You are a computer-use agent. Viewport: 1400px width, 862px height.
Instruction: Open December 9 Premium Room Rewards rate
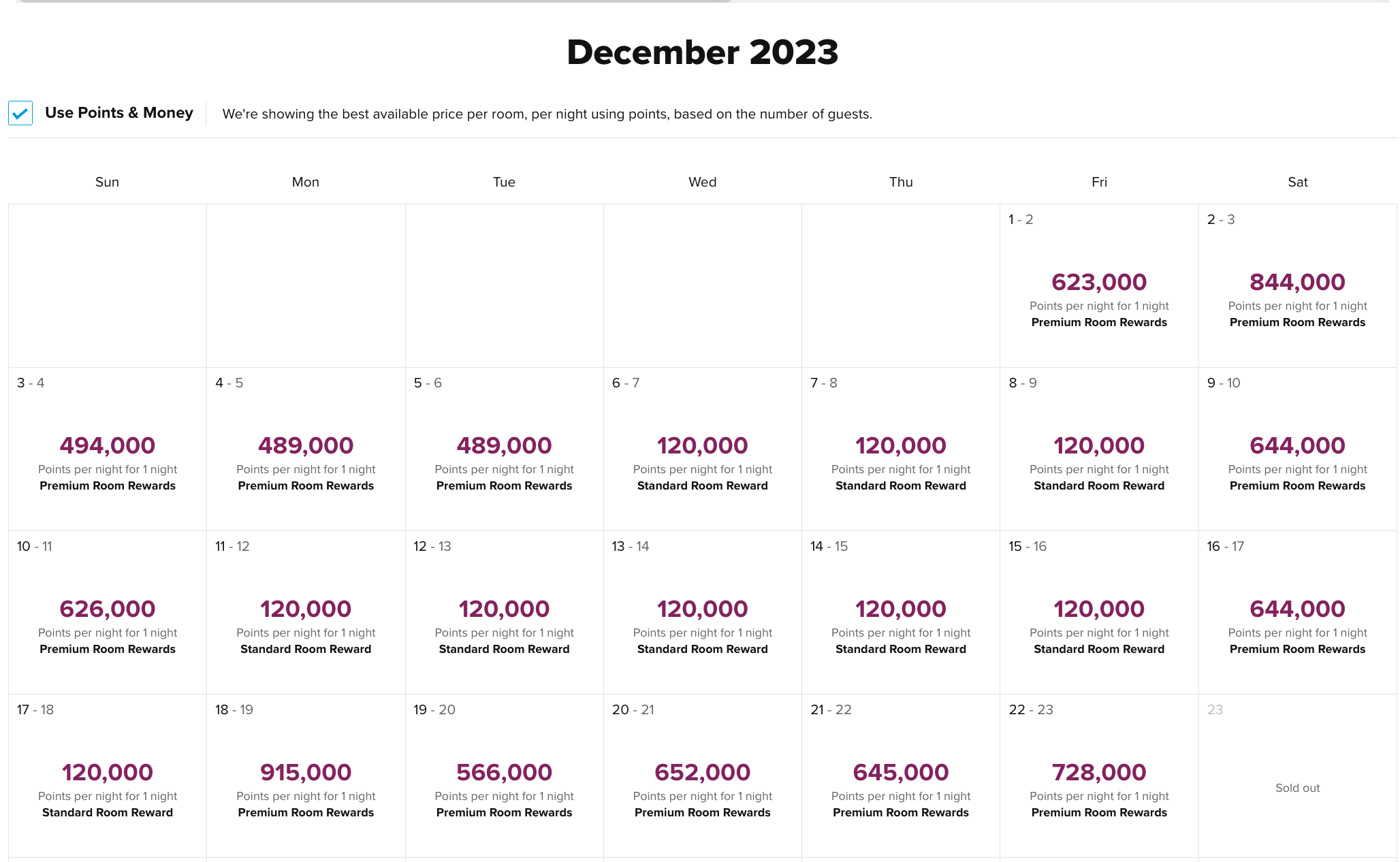[1296, 445]
